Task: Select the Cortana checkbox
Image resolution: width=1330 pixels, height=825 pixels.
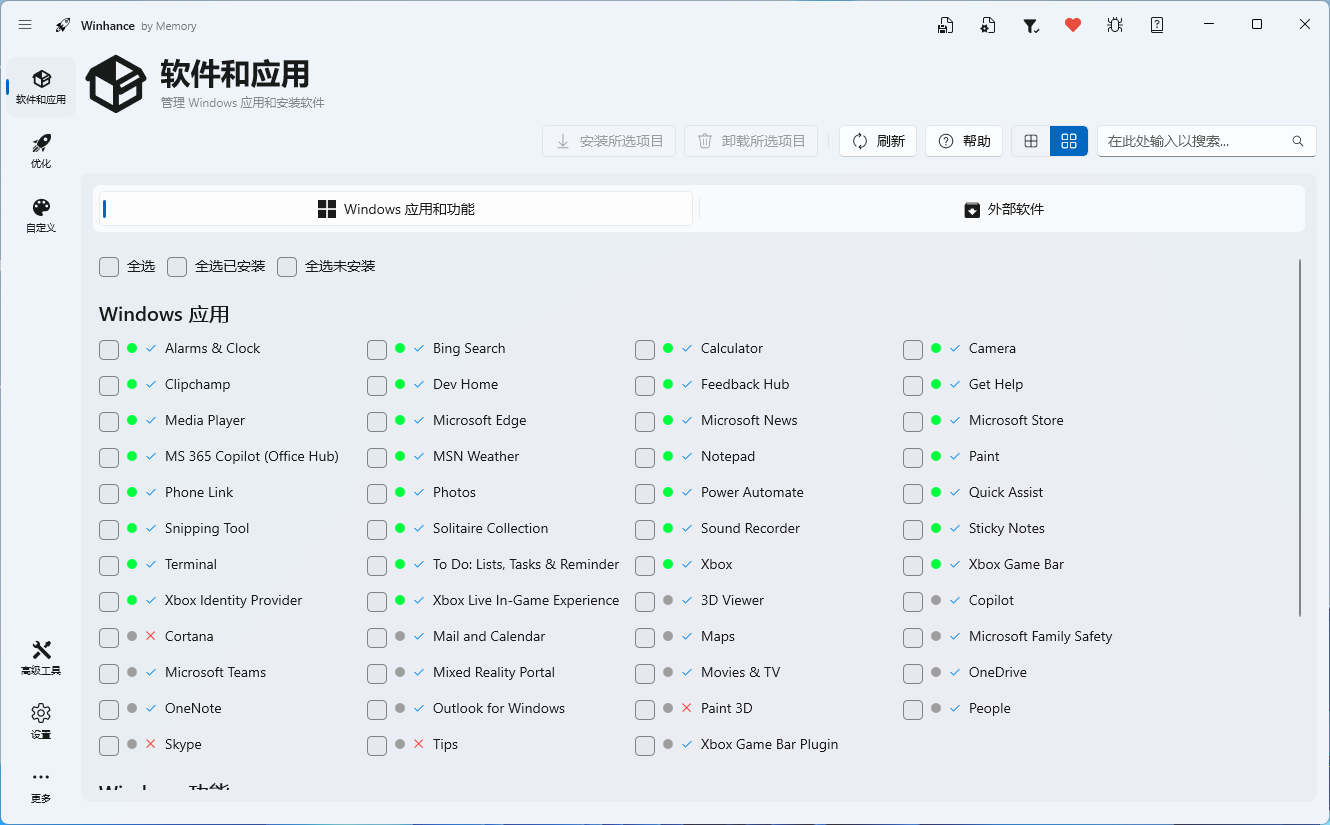Action: click(x=109, y=637)
